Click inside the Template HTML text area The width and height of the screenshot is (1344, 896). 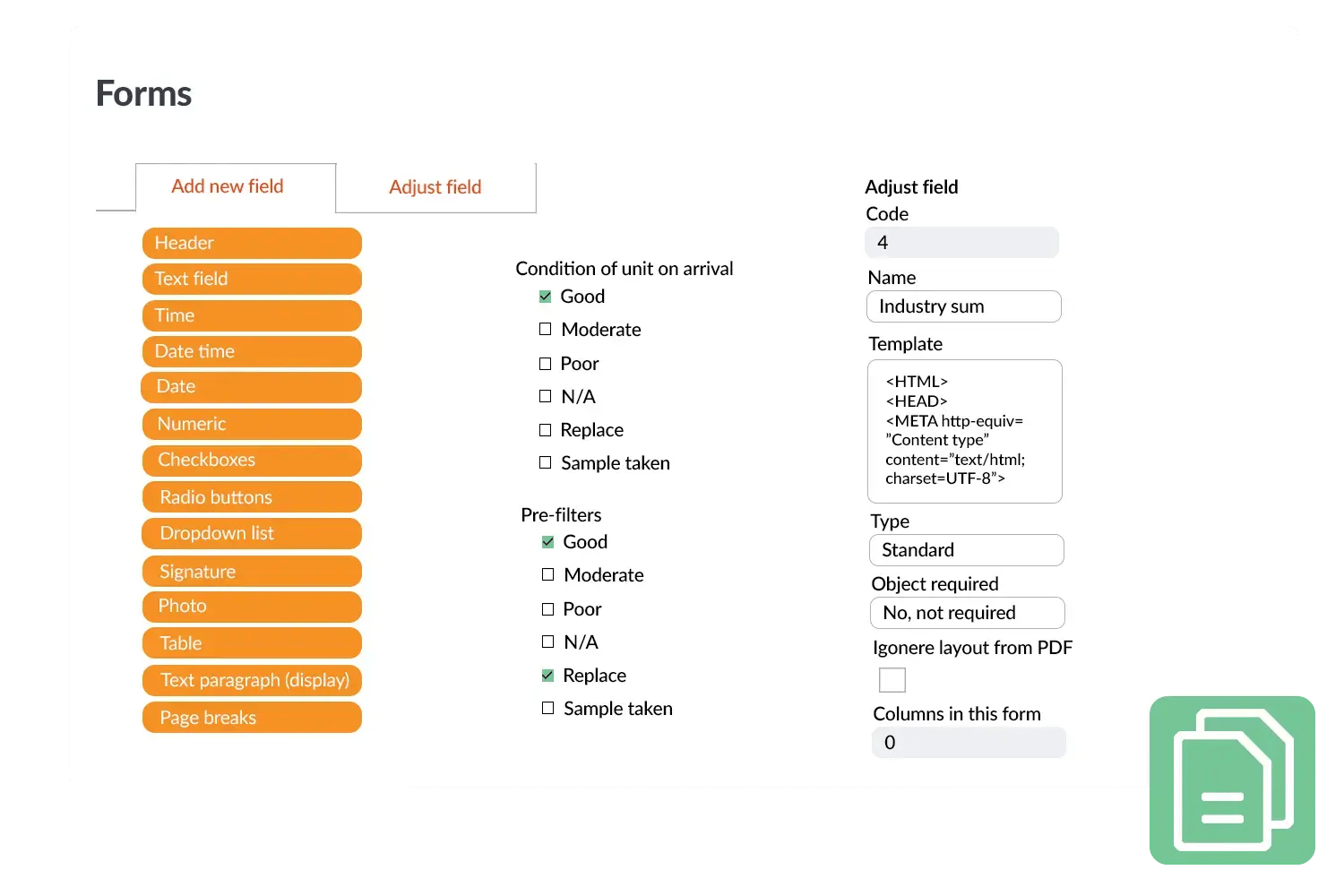[964, 431]
